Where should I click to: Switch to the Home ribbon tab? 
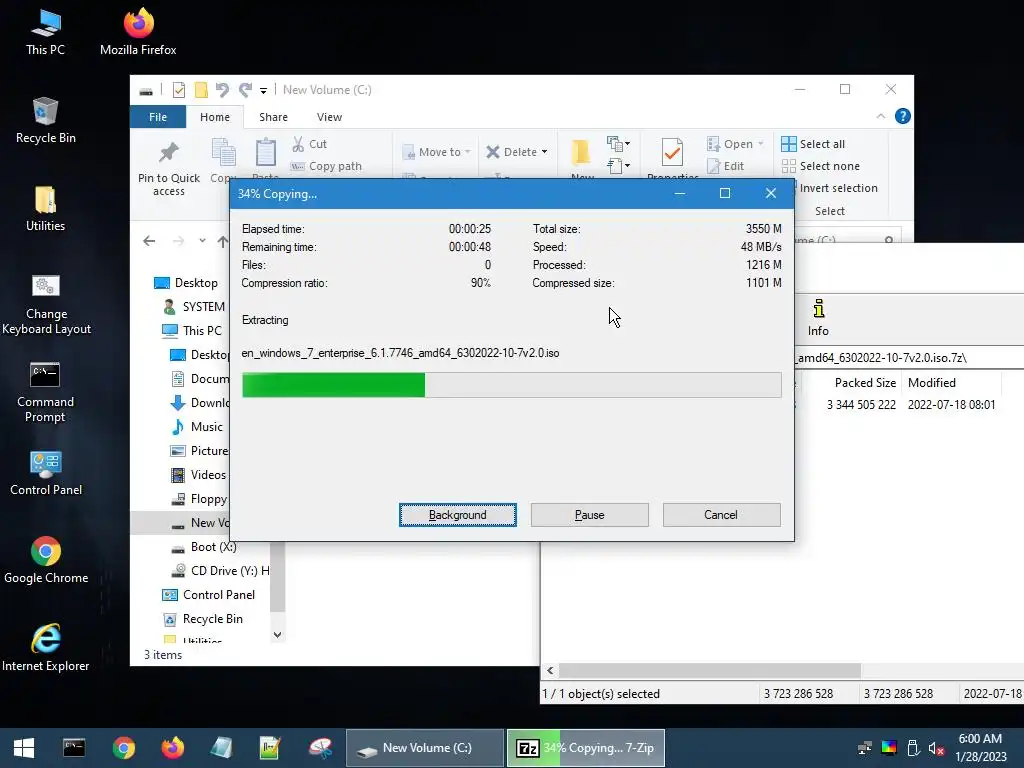point(215,117)
